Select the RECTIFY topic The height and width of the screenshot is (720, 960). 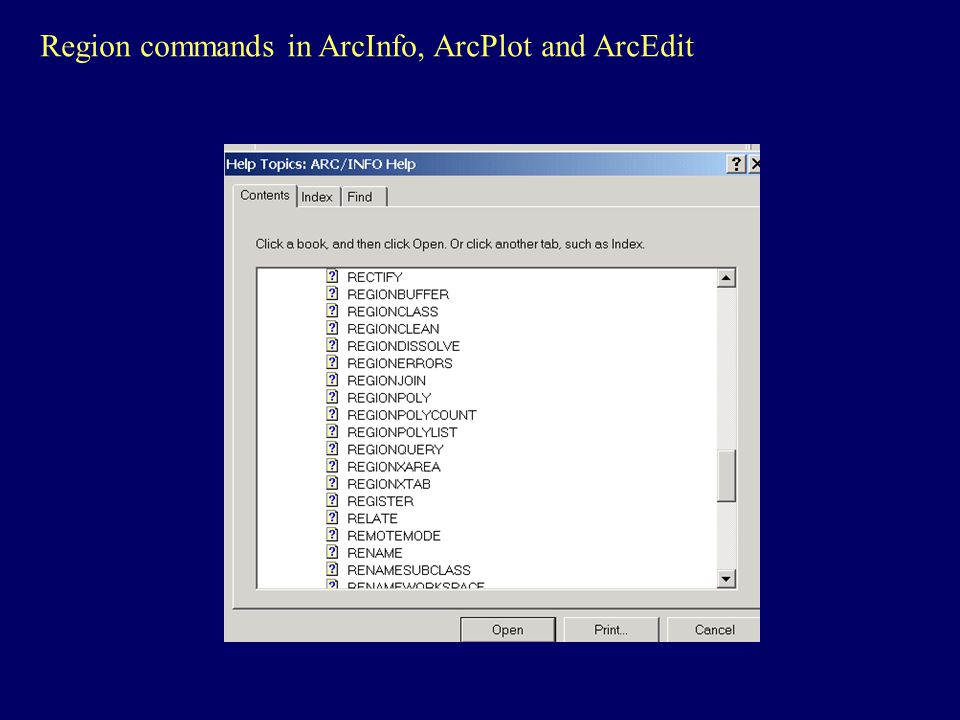click(x=375, y=277)
